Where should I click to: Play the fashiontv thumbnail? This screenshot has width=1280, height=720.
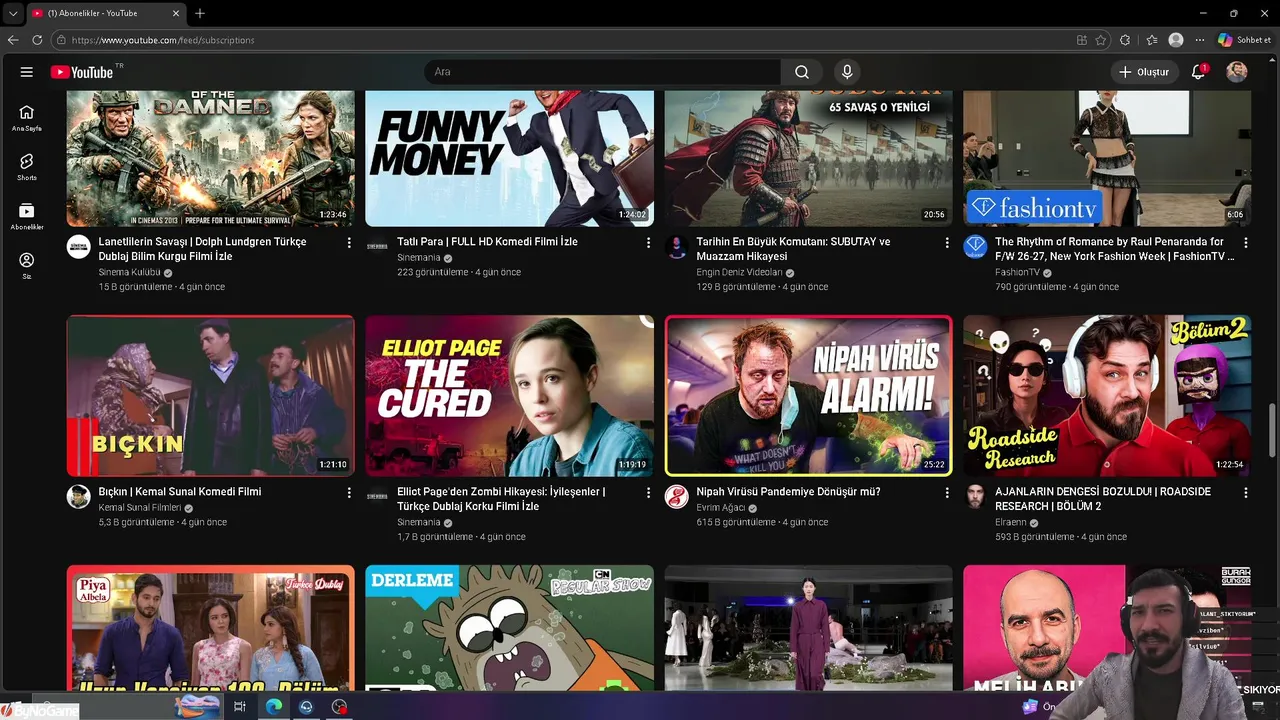click(1107, 158)
